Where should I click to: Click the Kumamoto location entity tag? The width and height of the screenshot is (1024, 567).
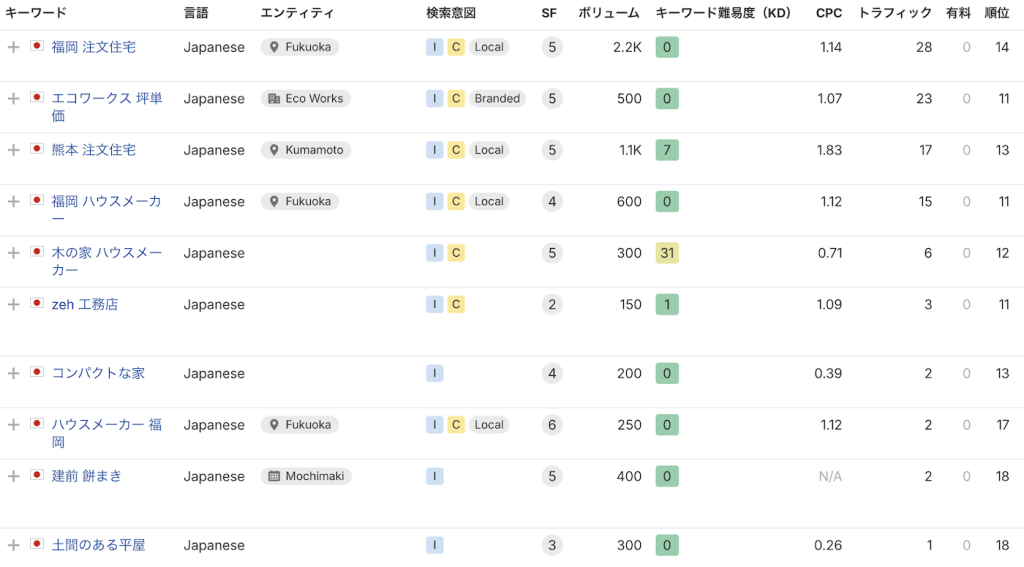(305, 150)
